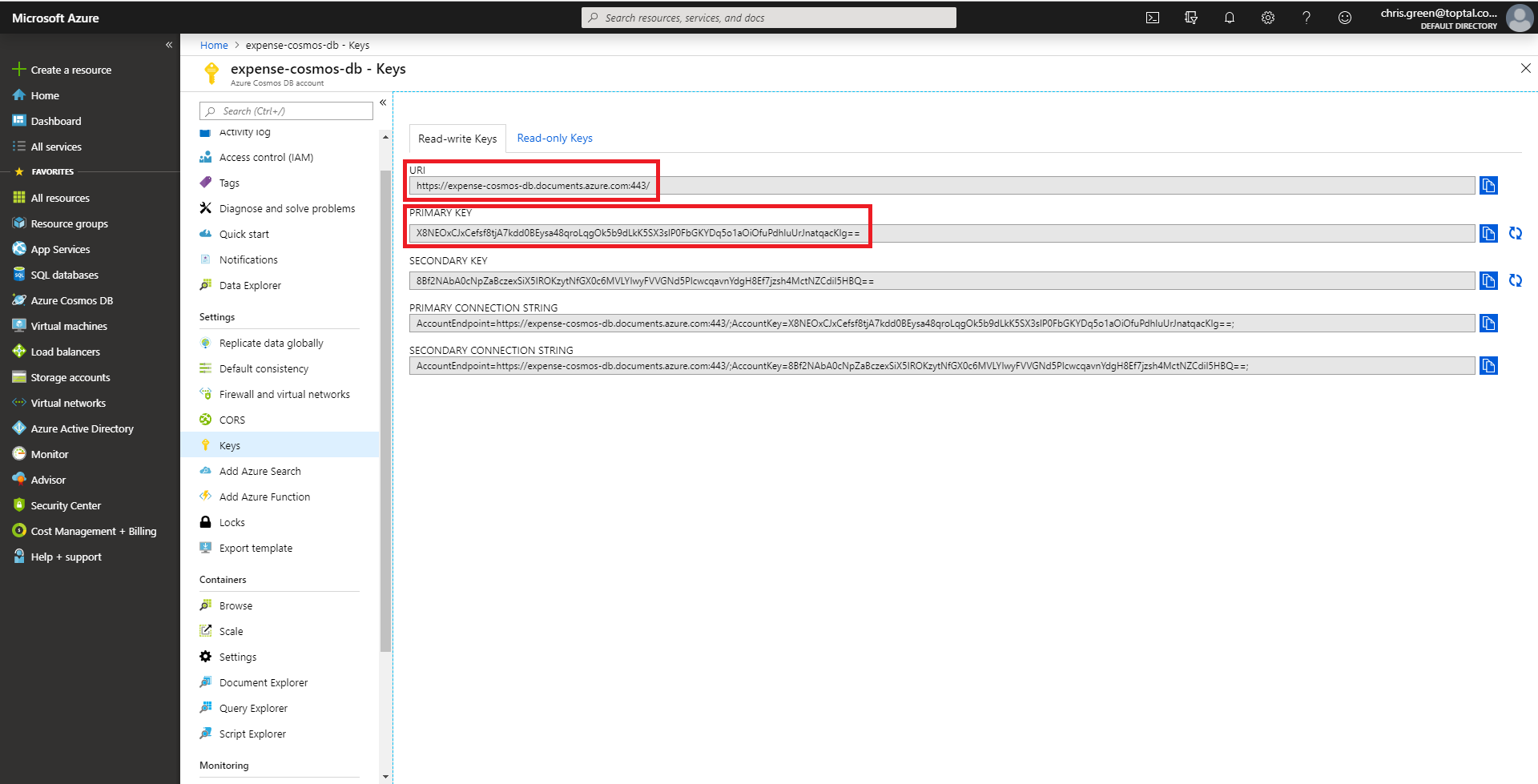Focus the top resource search box
1538x784 pixels.
769,18
